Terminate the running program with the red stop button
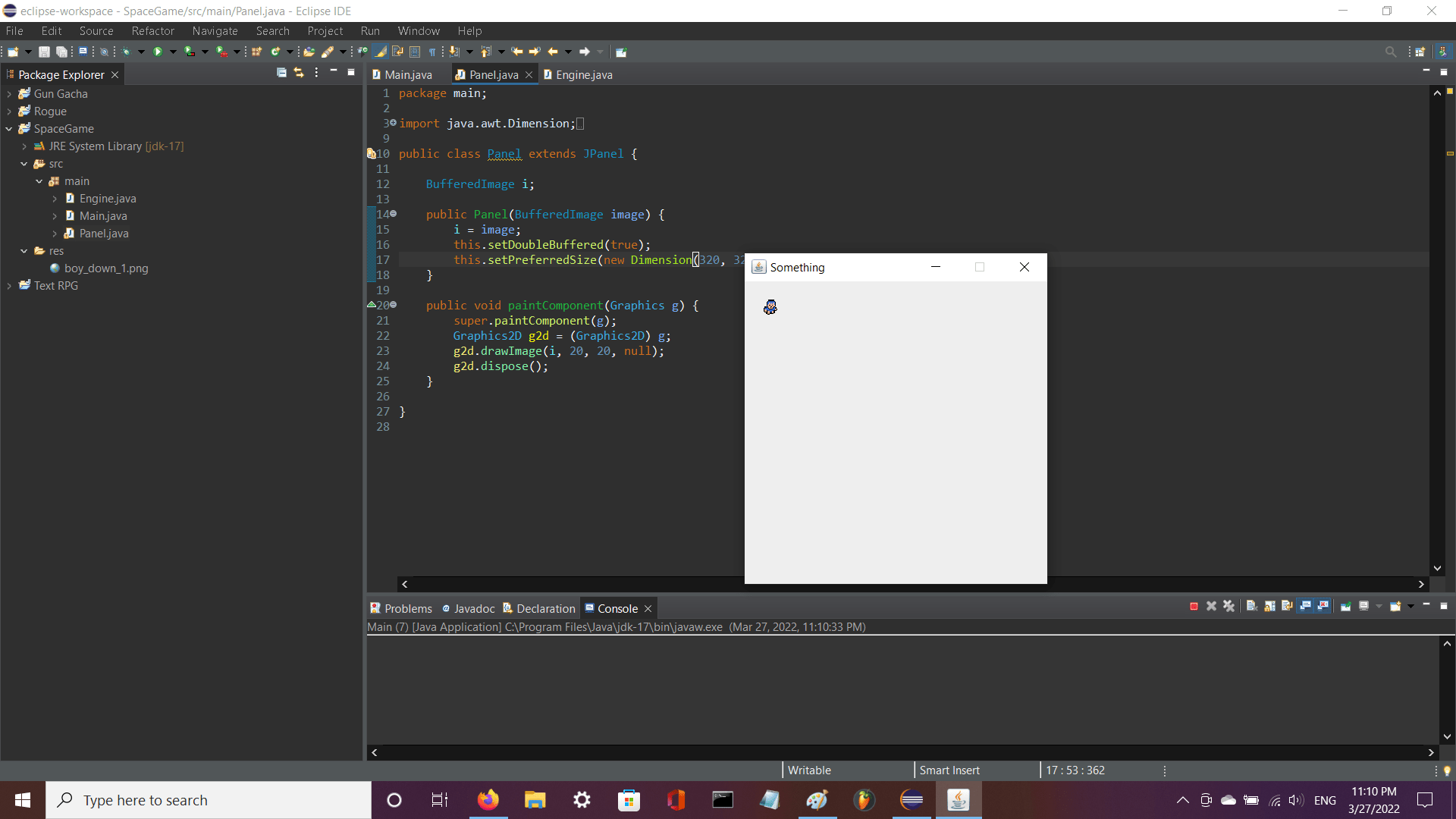The image size is (1456, 819). click(1194, 607)
